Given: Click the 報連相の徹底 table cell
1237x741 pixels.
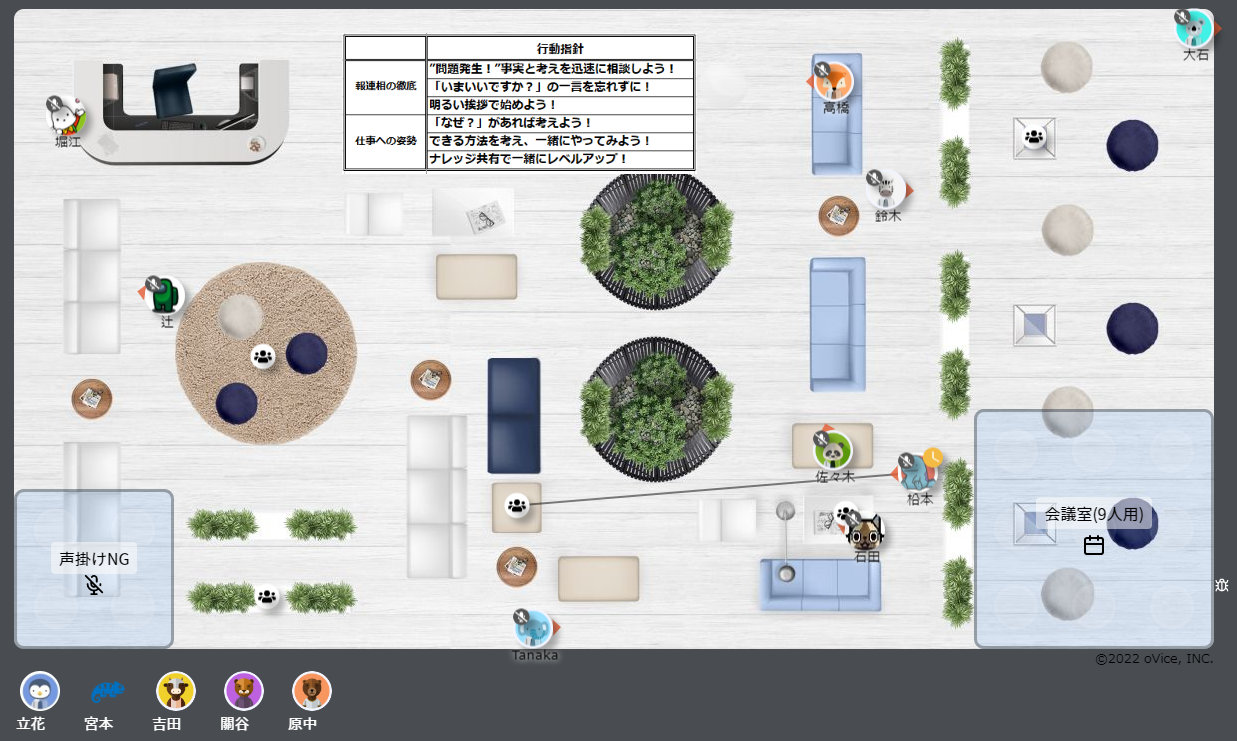Looking at the screenshot, I should pos(386,87).
